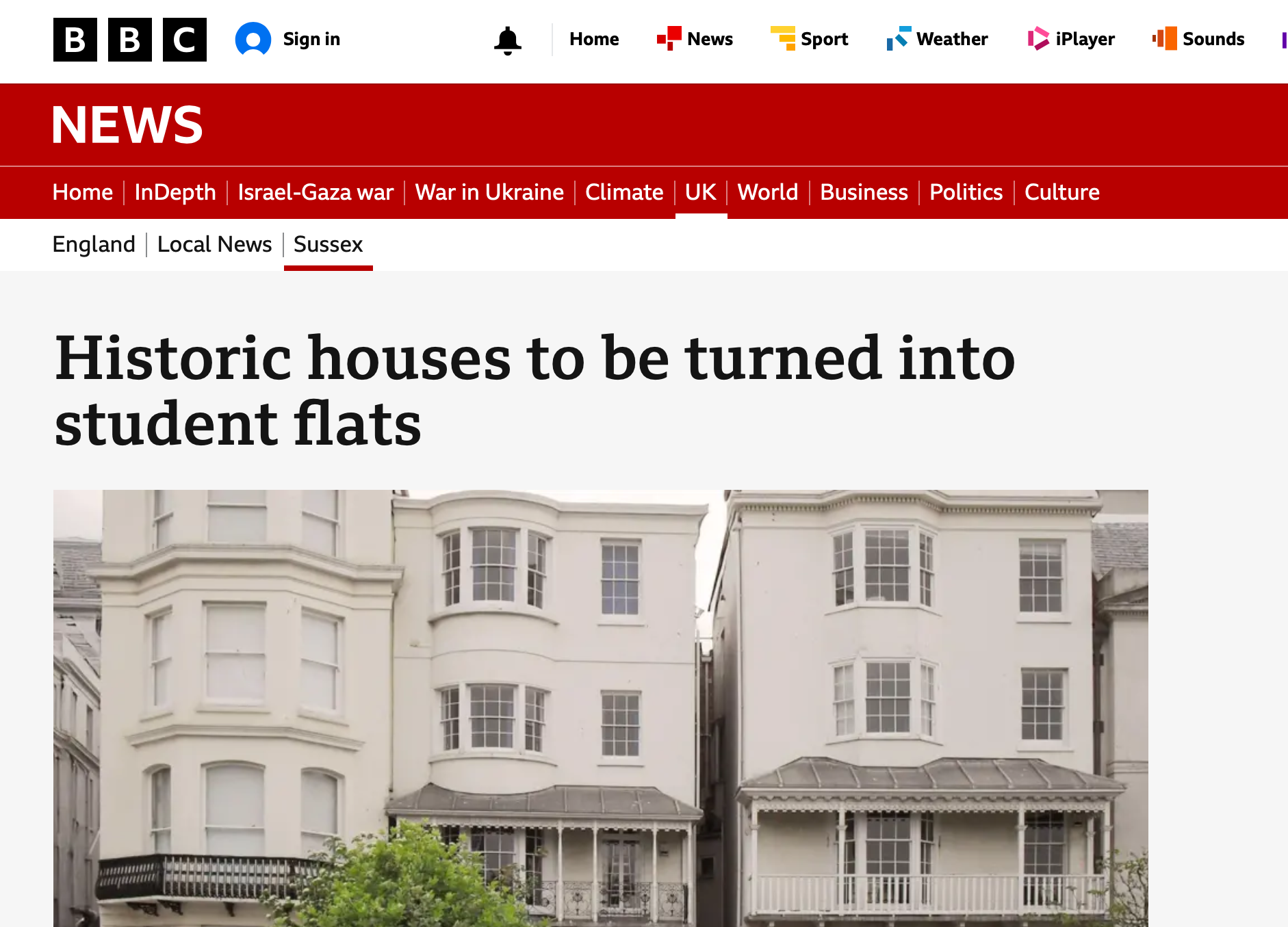Viewport: 1288px width, 927px height.
Task: Click the blue account avatar icon
Action: point(253,40)
